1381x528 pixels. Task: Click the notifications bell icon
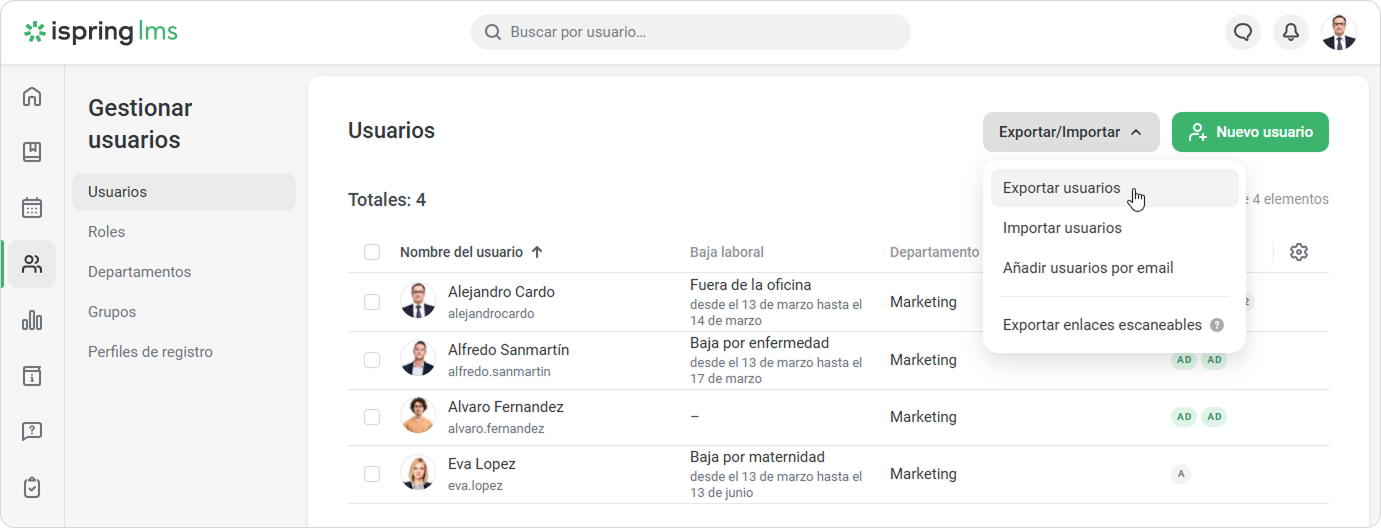pos(1291,32)
